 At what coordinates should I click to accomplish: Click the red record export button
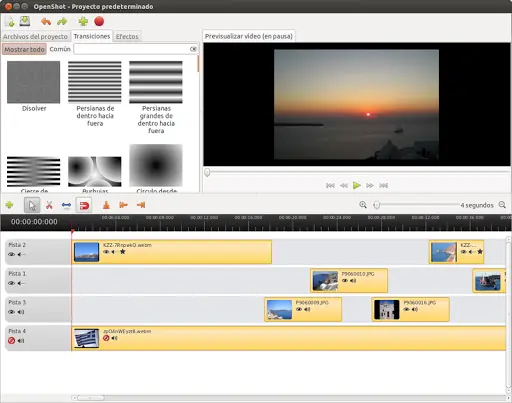coord(99,21)
